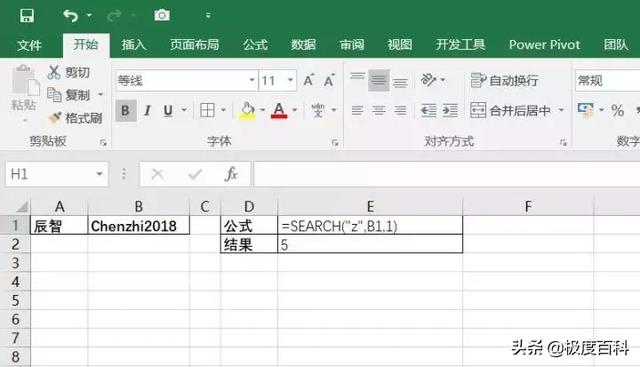The height and width of the screenshot is (367, 640).
Task: Open the 复制 dropdown arrow
Action: (100, 95)
